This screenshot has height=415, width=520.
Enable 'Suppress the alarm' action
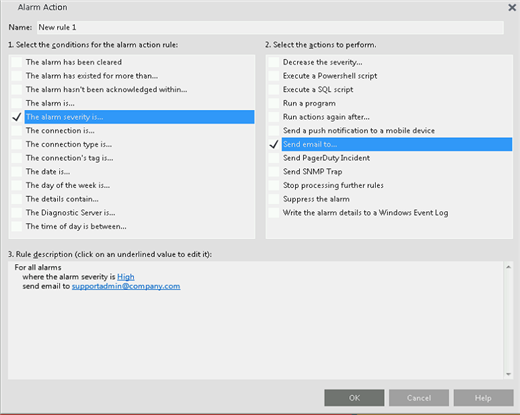(274, 199)
